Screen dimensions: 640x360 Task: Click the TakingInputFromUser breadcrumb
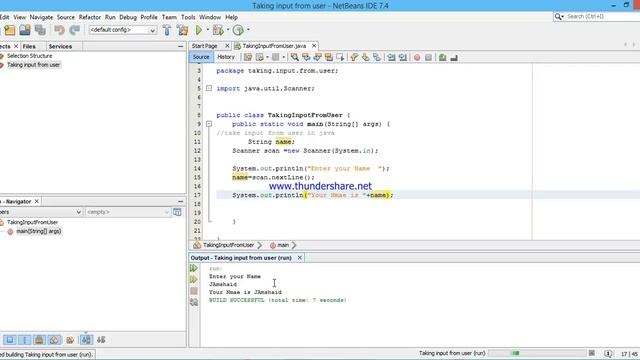[228, 245]
